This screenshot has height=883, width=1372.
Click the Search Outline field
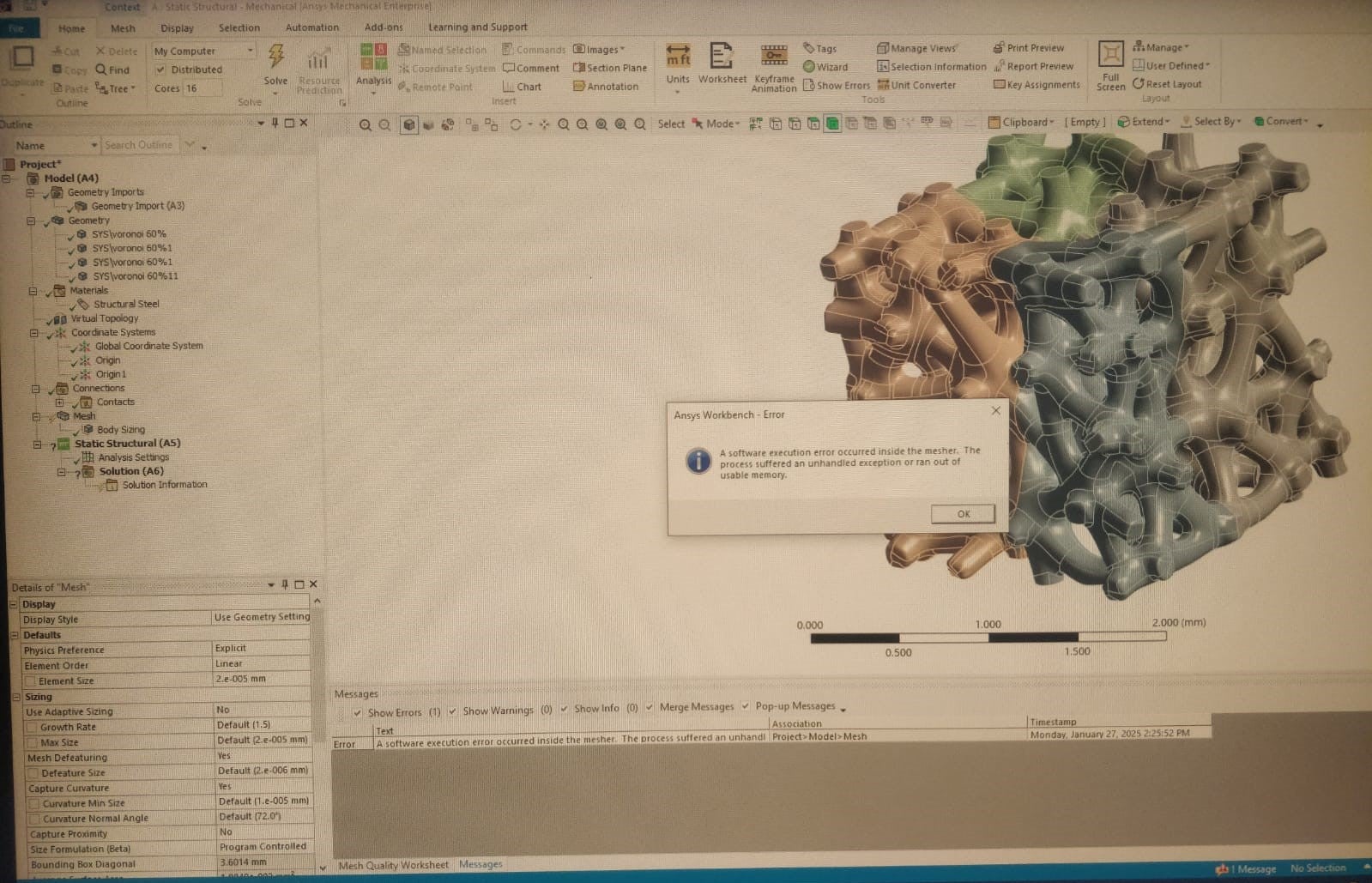(140, 145)
